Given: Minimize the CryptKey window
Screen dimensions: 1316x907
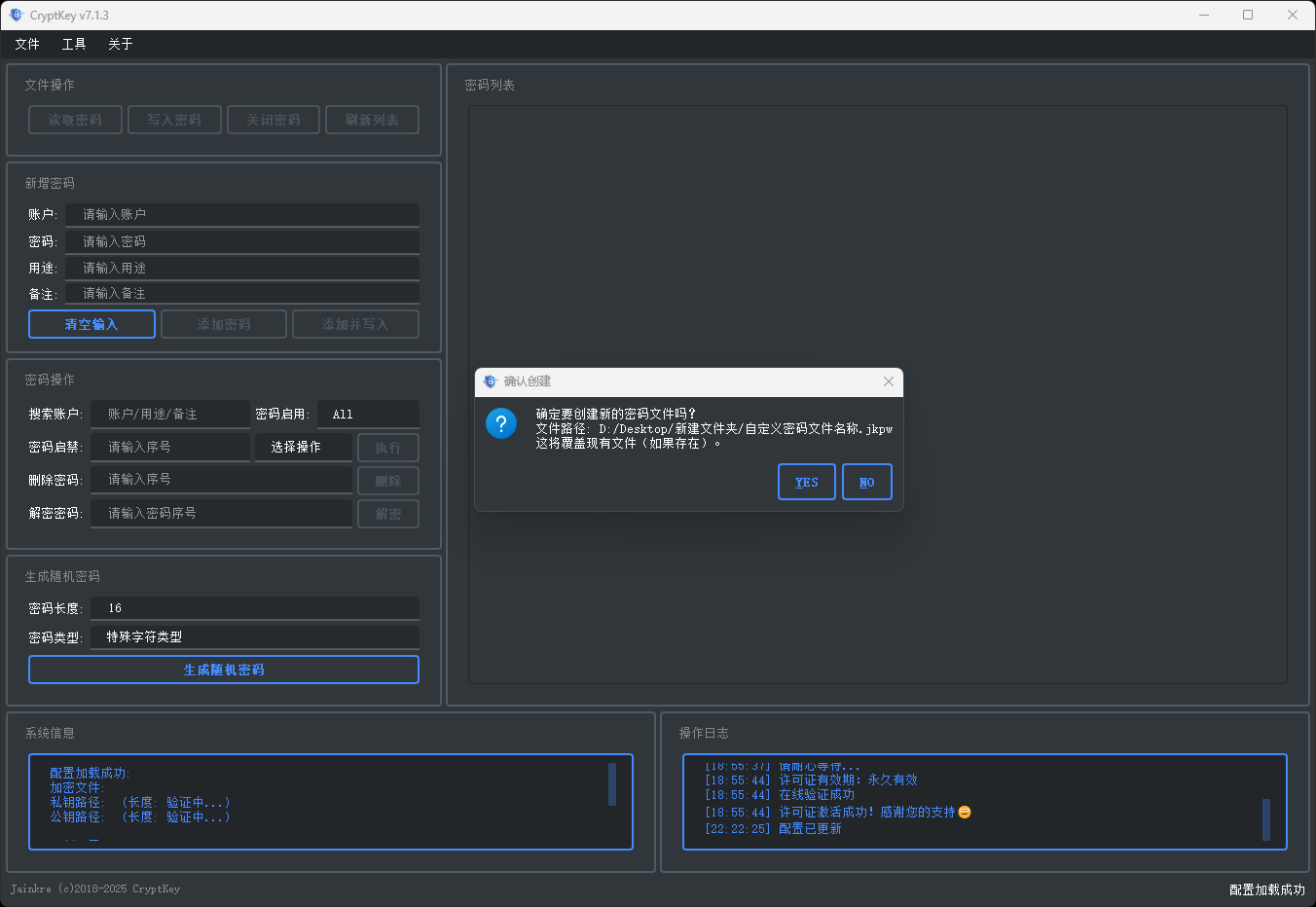Looking at the screenshot, I should 1204,15.
